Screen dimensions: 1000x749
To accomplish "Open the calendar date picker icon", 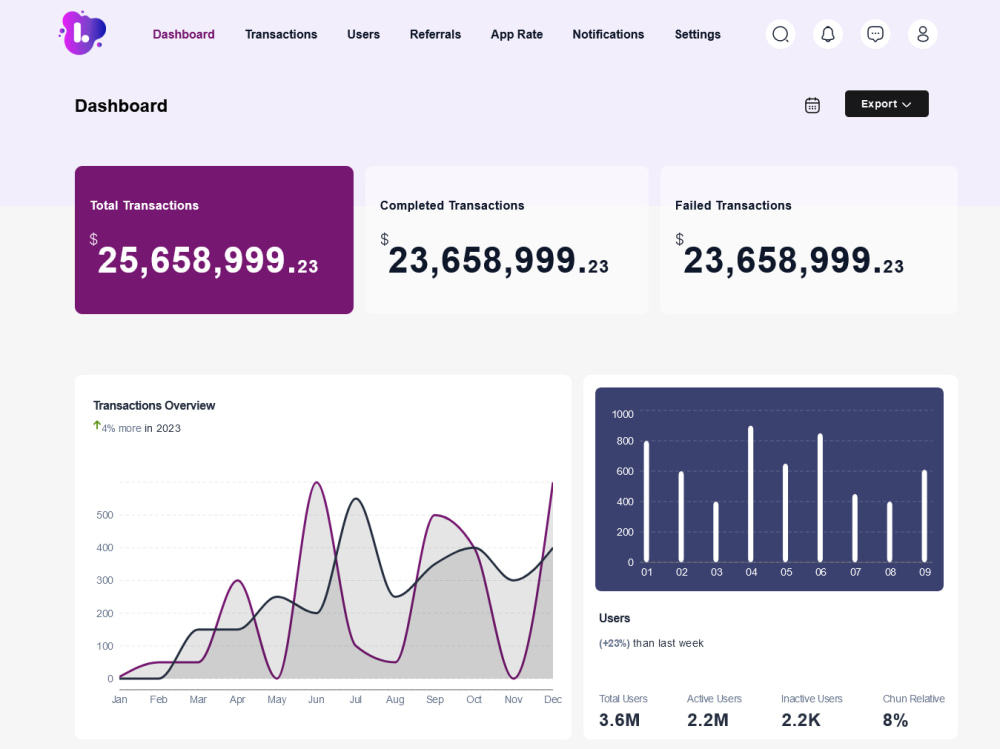I will coord(812,105).
